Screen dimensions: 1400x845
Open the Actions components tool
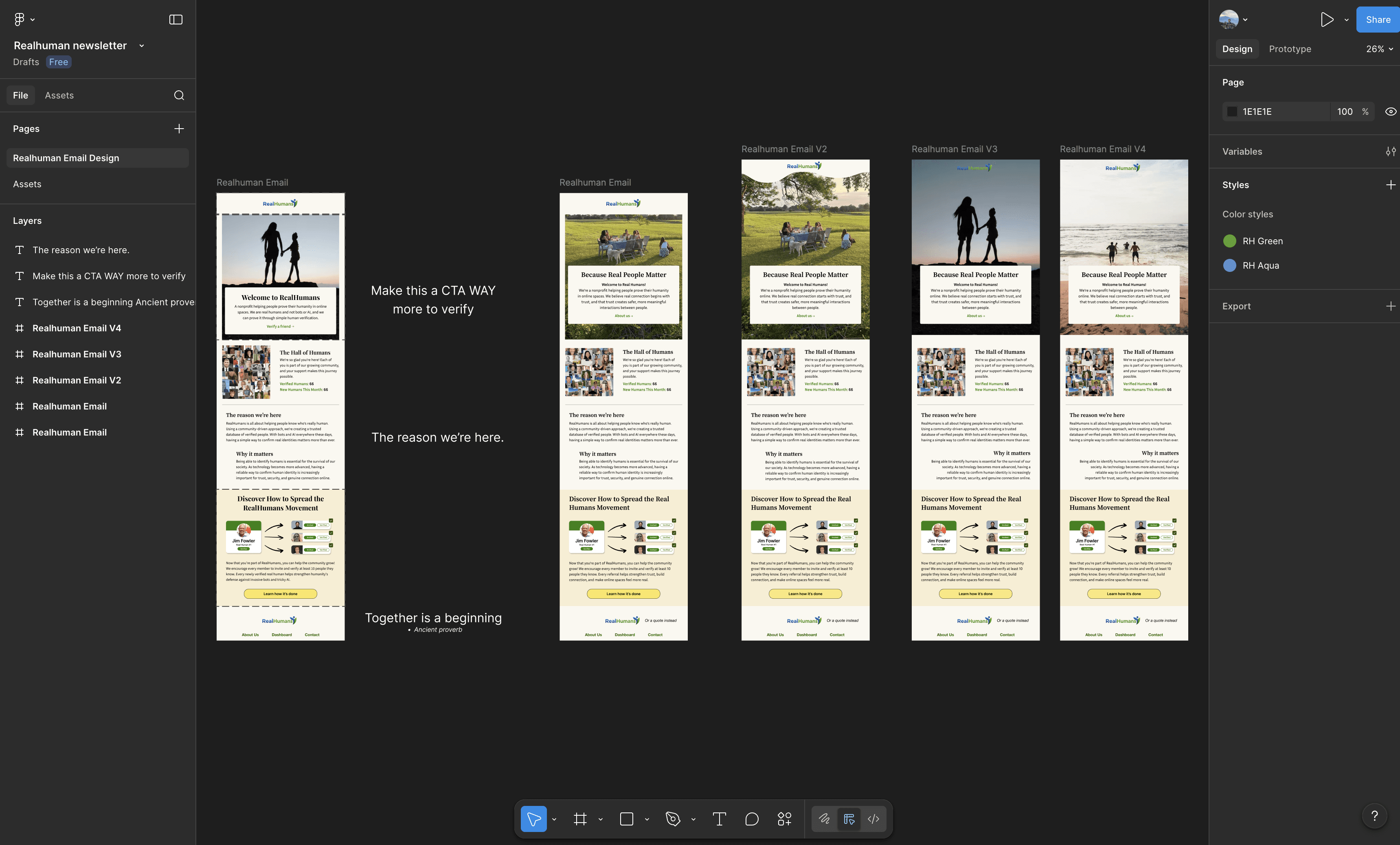(784, 819)
